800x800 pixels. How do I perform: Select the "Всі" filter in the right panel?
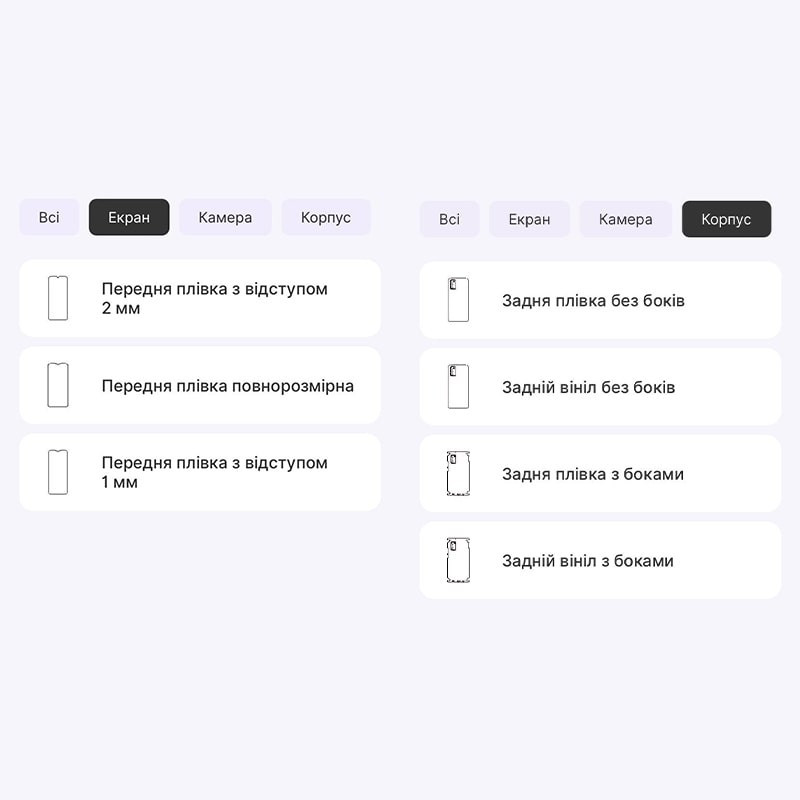[x=449, y=219]
